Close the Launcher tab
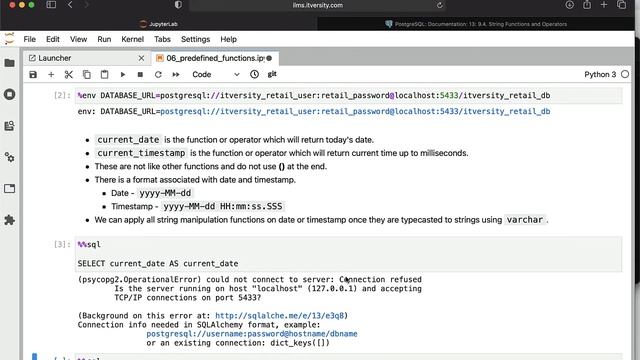This screenshot has width=640, height=360. coord(141,58)
